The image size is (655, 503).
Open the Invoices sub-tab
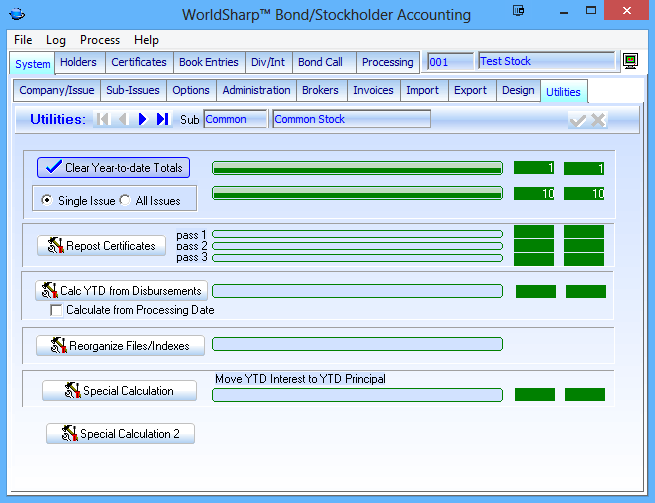click(373, 90)
